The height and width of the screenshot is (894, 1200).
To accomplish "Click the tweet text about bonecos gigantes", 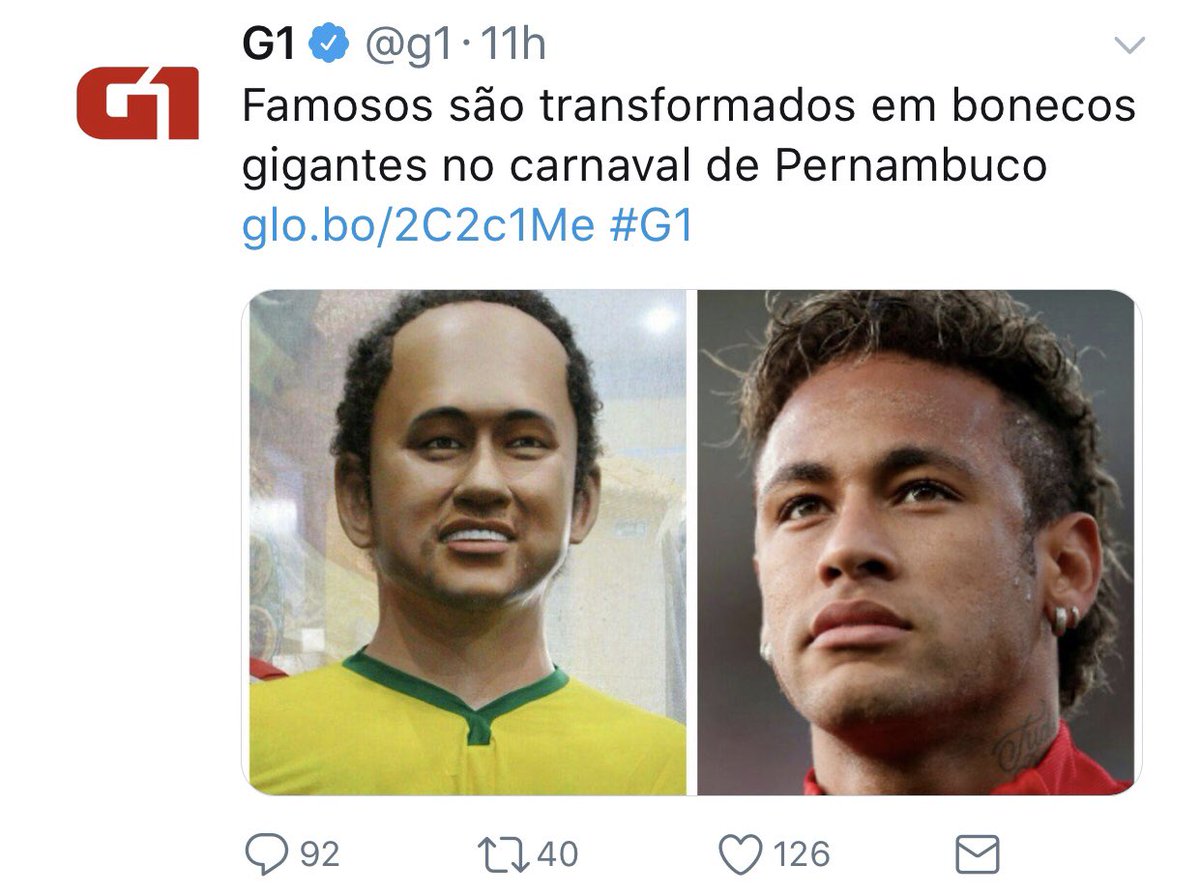I will click(689, 136).
